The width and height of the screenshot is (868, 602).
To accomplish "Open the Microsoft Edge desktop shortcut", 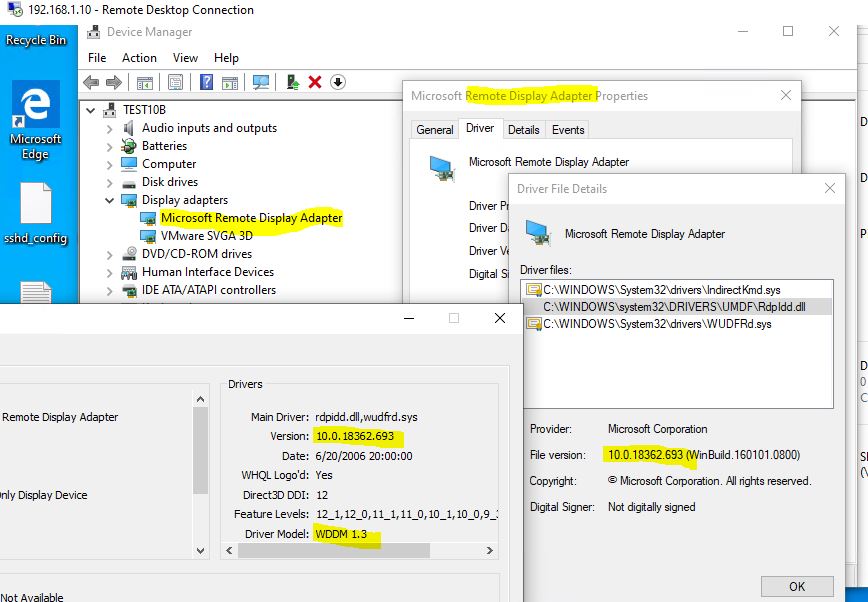I will point(36,120).
